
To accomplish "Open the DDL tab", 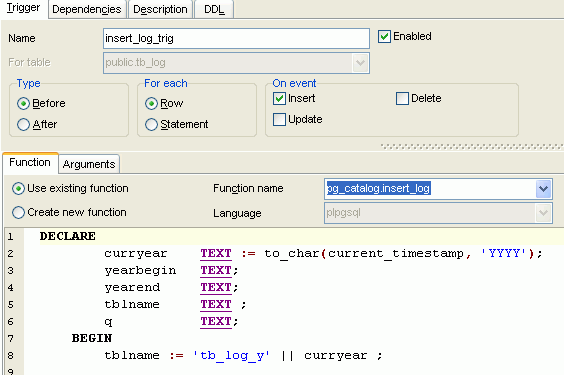I will click(x=214, y=9).
